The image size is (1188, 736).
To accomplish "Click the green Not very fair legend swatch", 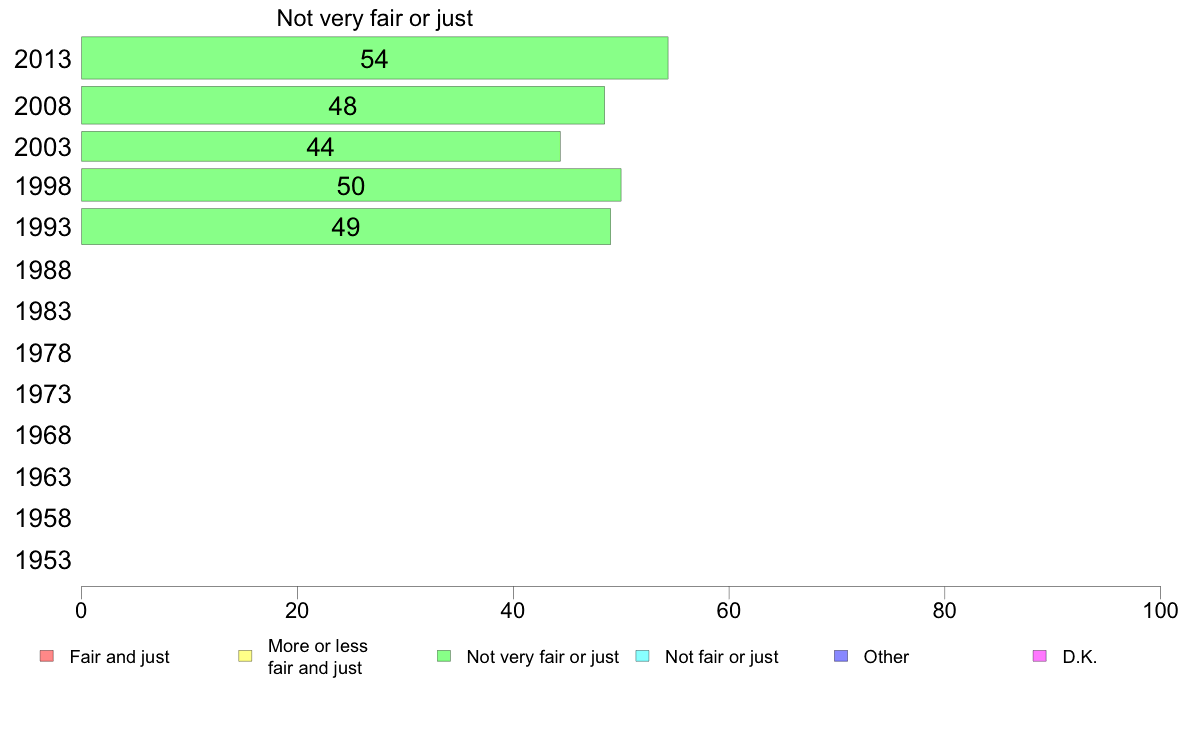I will click(x=444, y=656).
